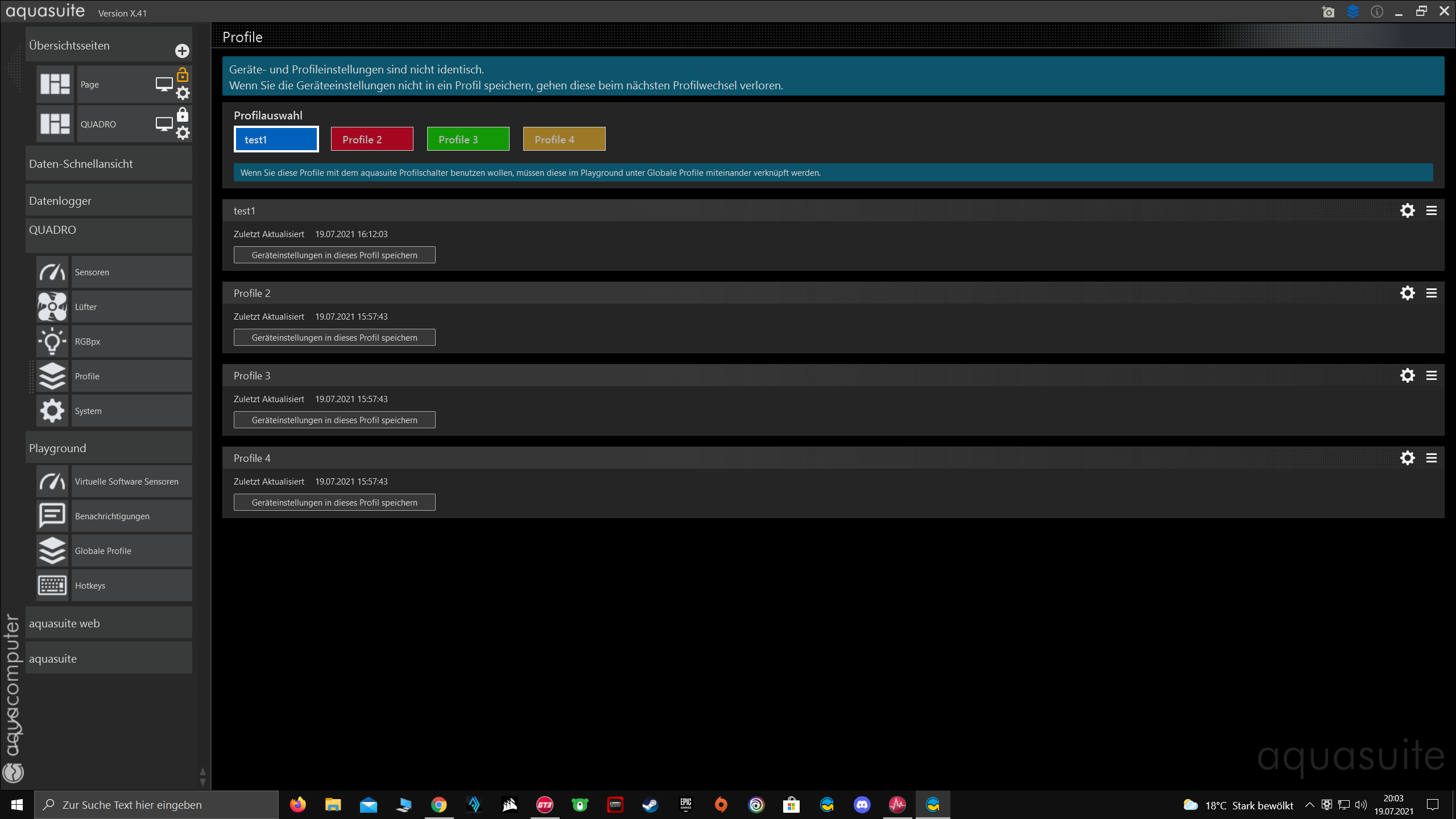Add a new overview page with plus icon
1456x819 pixels.
coord(182,51)
